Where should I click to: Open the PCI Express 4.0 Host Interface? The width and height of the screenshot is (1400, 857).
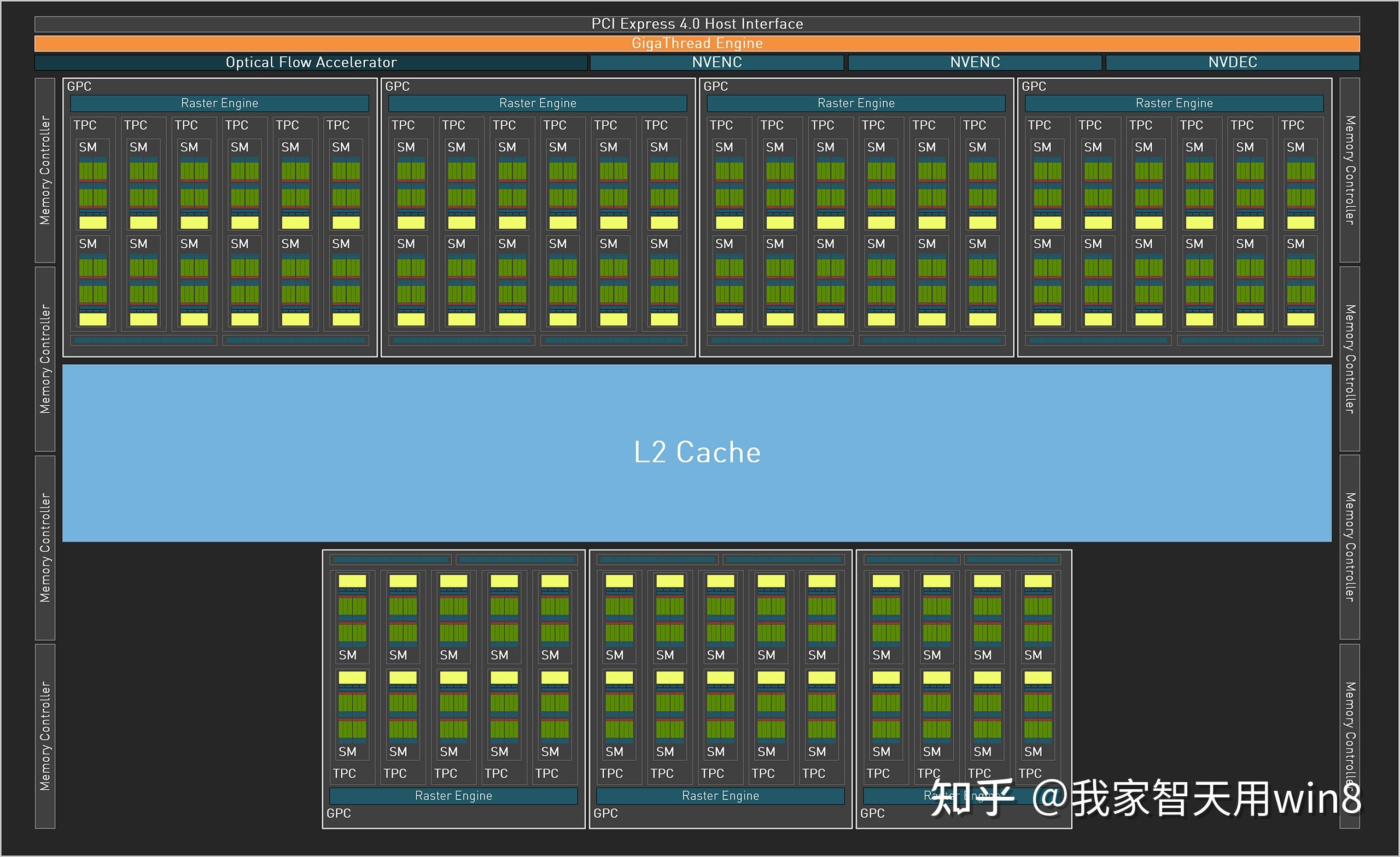(698, 24)
